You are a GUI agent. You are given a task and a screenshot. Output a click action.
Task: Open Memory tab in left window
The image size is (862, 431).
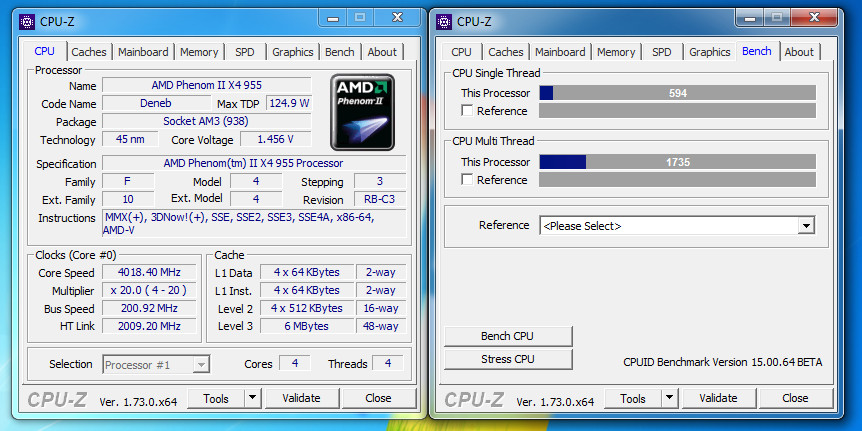click(x=199, y=52)
